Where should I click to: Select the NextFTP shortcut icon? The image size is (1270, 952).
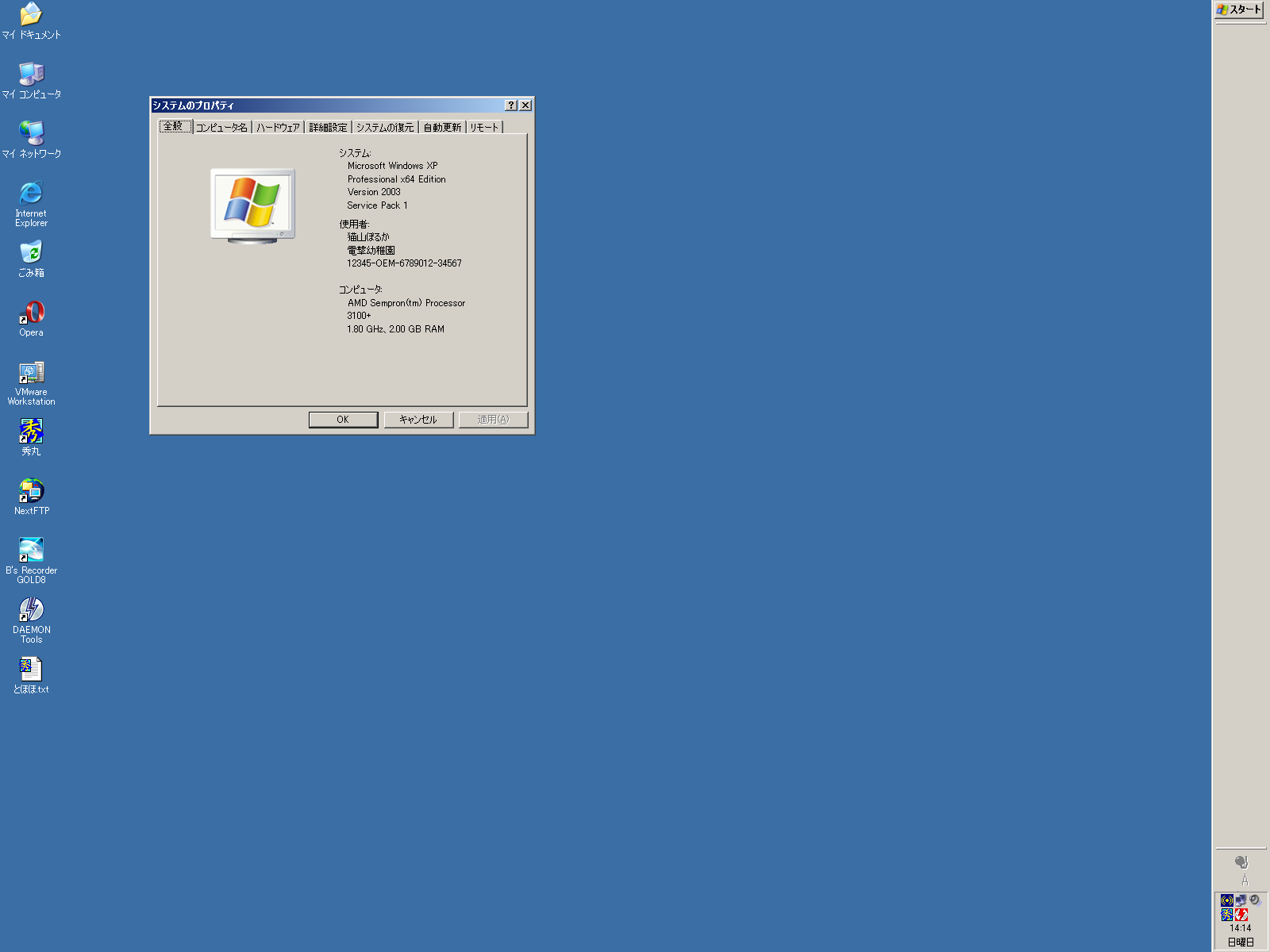tap(31, 497)
